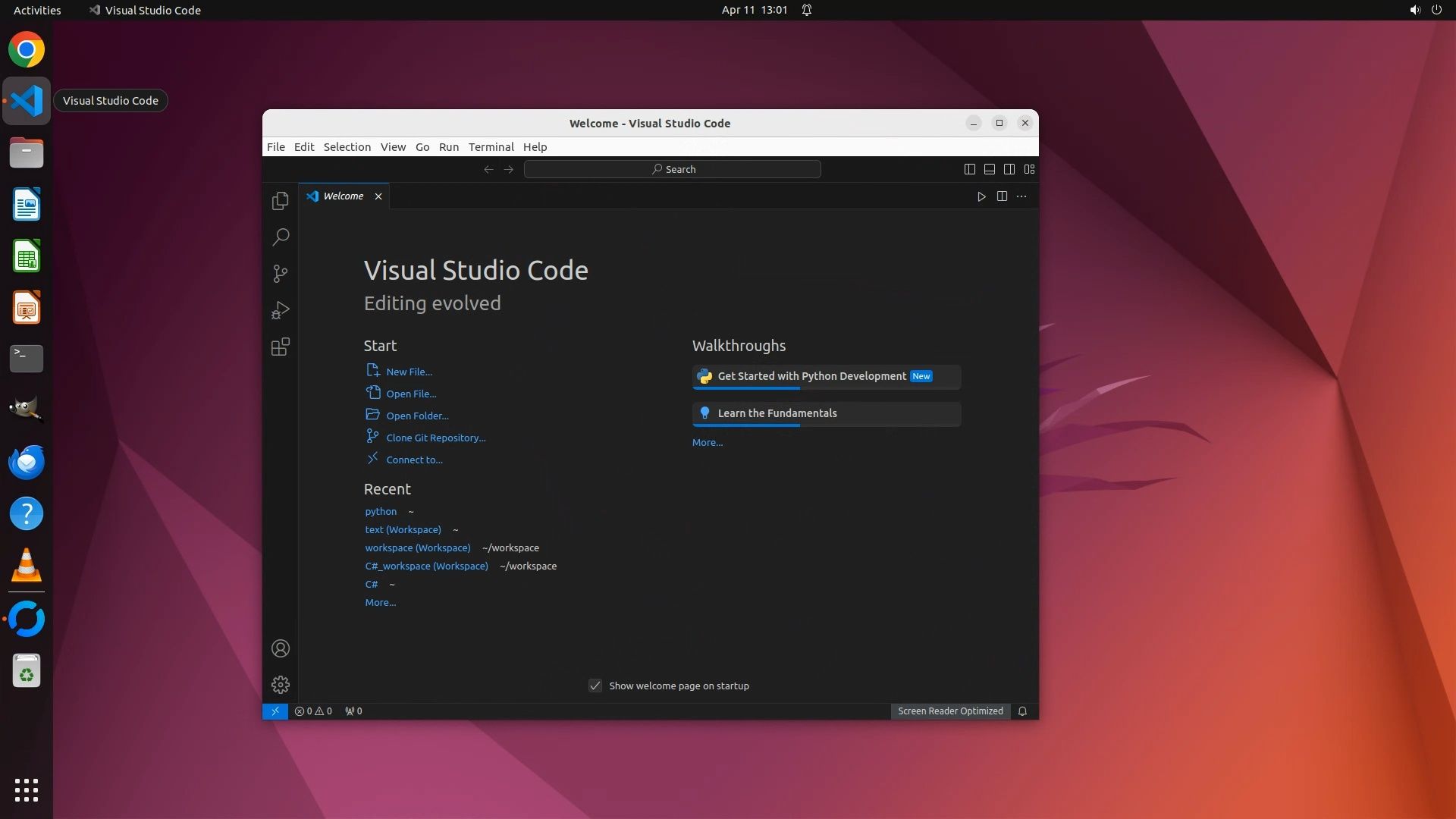
Task: Open the Run and Debug view
Action: pyautogui.click(x=280, y=310)
